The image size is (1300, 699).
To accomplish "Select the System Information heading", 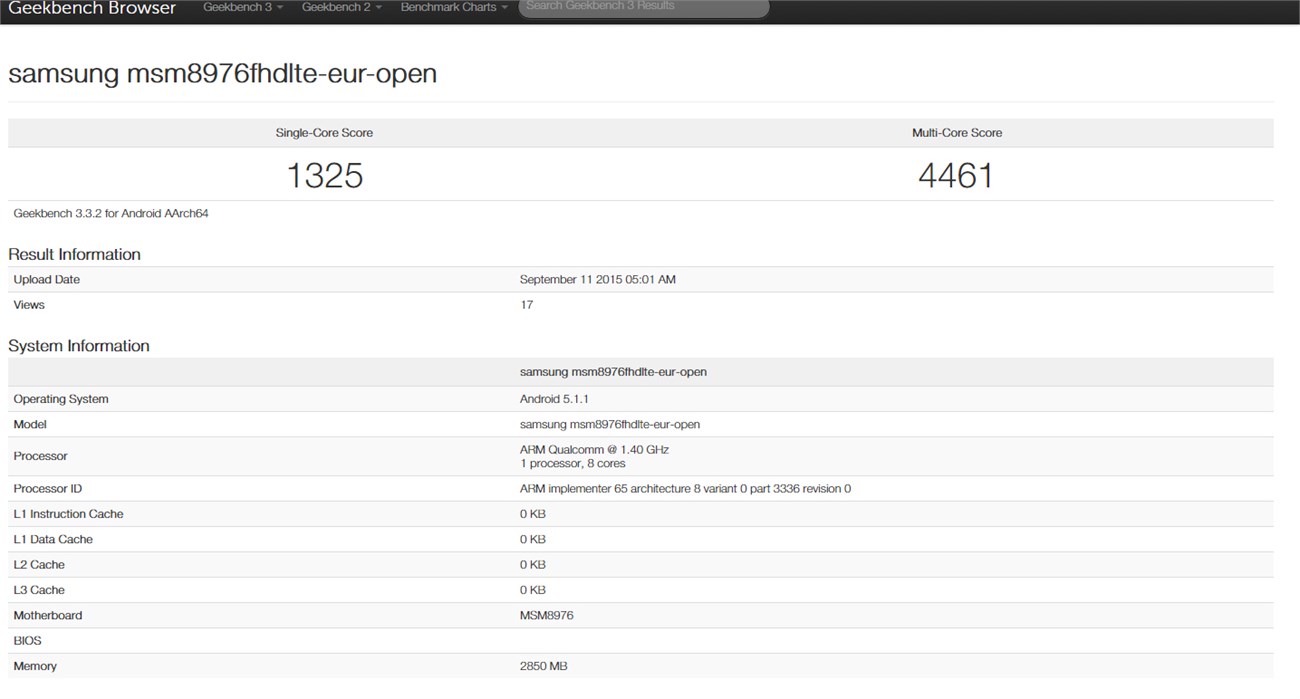I will [x=79, y=346].
